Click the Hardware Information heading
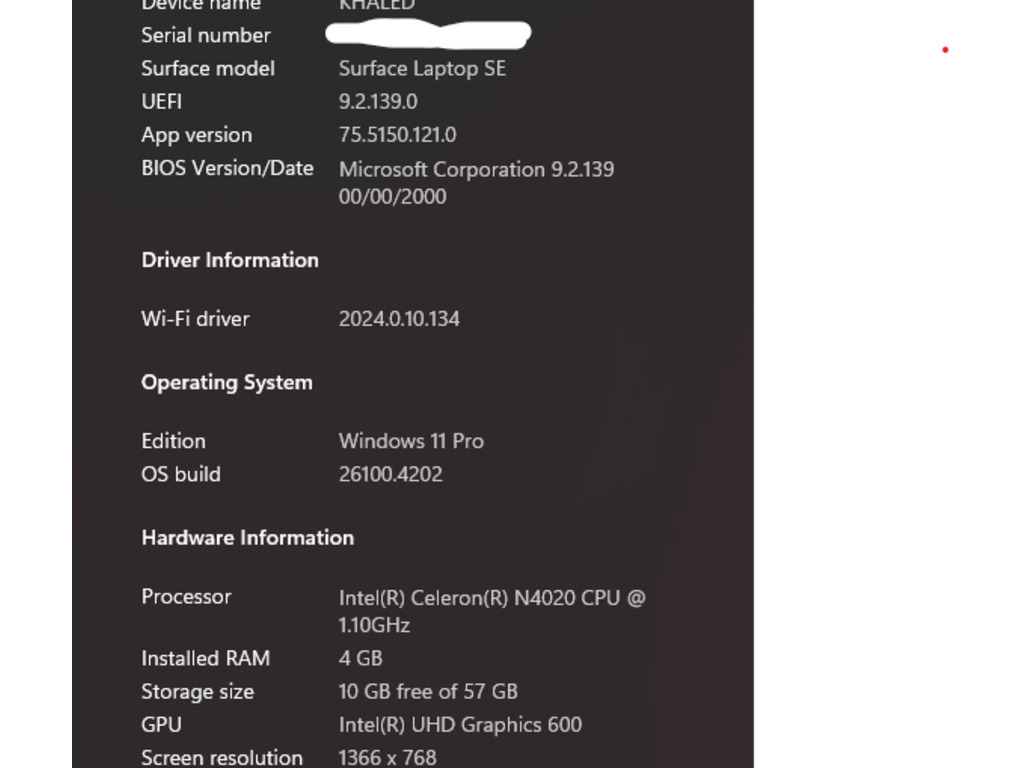The width and height of the screenshot is (1024, 768). point(248,537)
